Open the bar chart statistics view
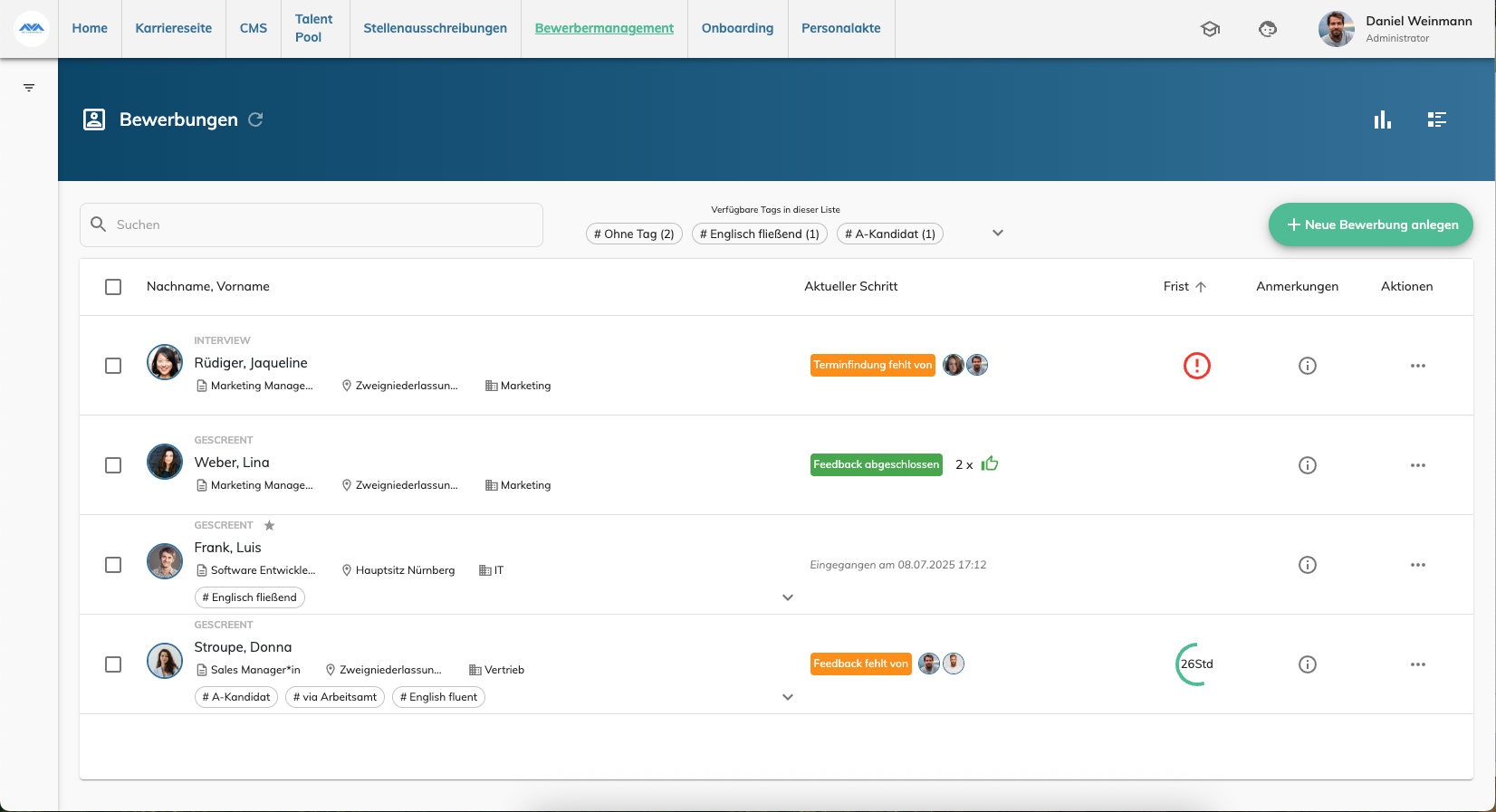The width and height of the screenshot is (1496, 812). (1382, 119)
